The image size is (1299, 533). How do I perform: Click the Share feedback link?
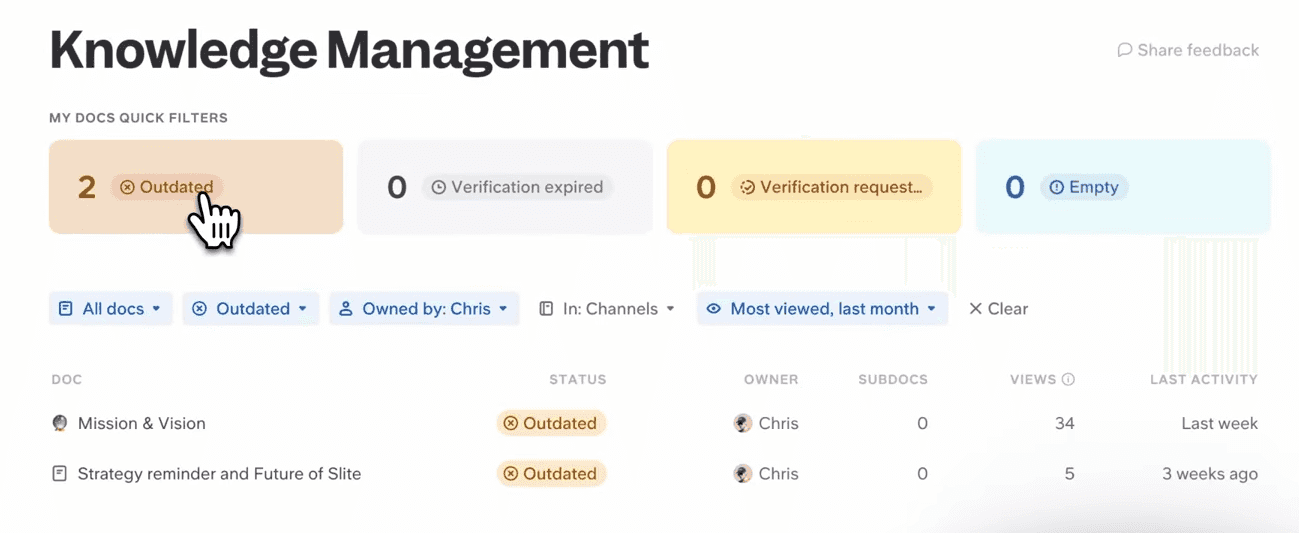pyautogui.click(x=1188, y=50)
